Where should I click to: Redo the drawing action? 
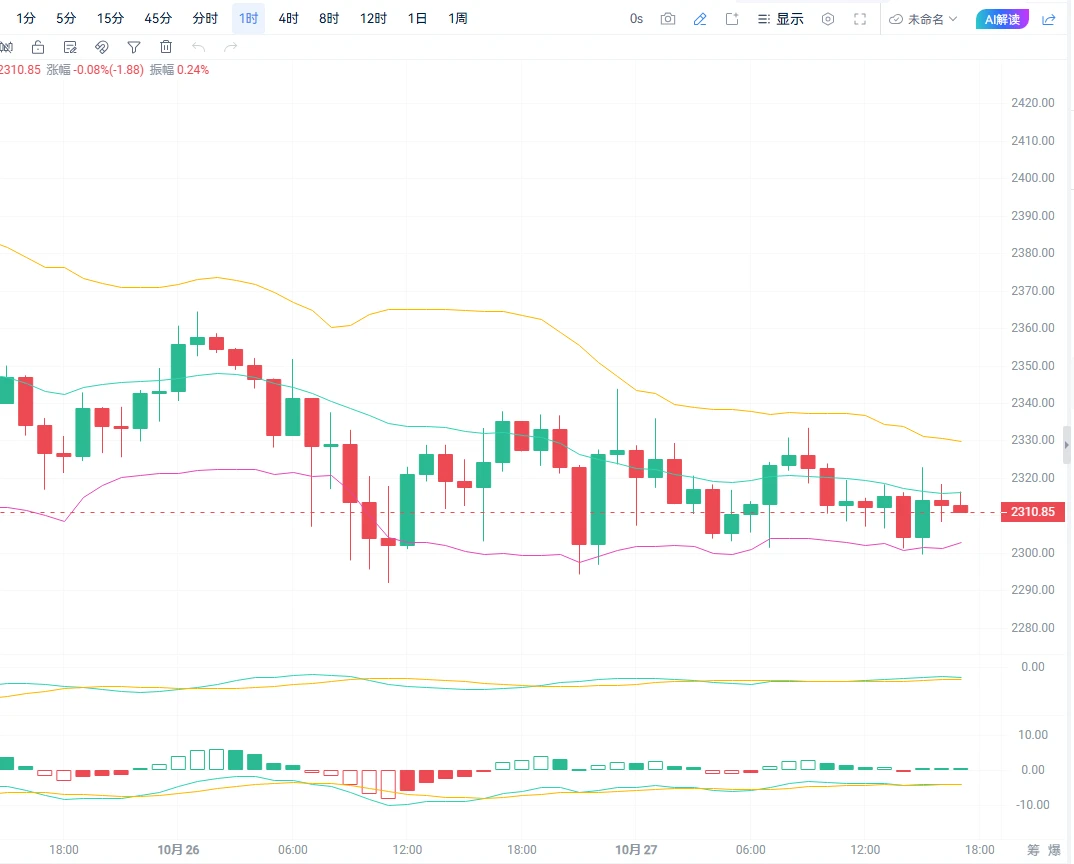point(231,47)
